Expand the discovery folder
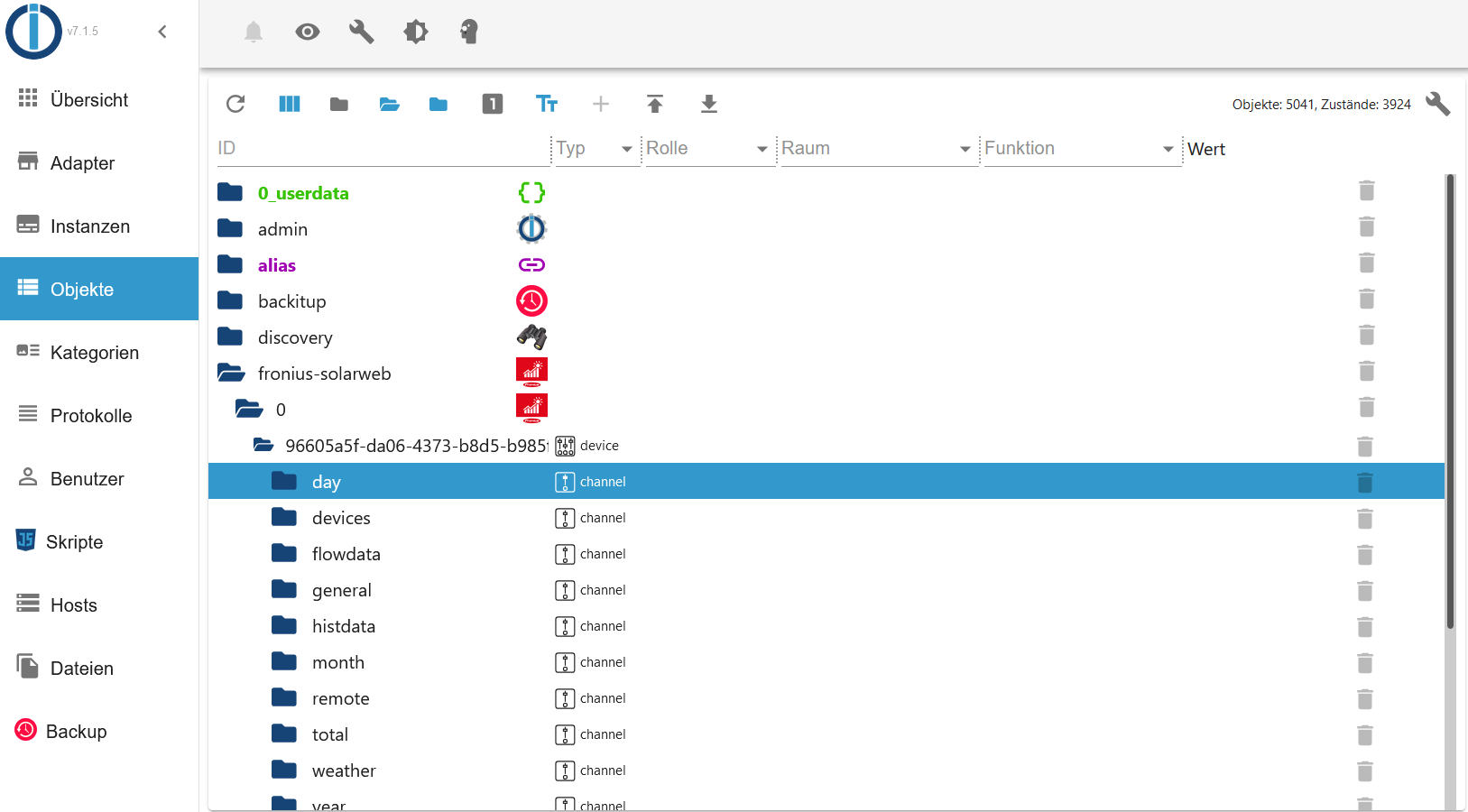1468x812 pixels. 230,337
